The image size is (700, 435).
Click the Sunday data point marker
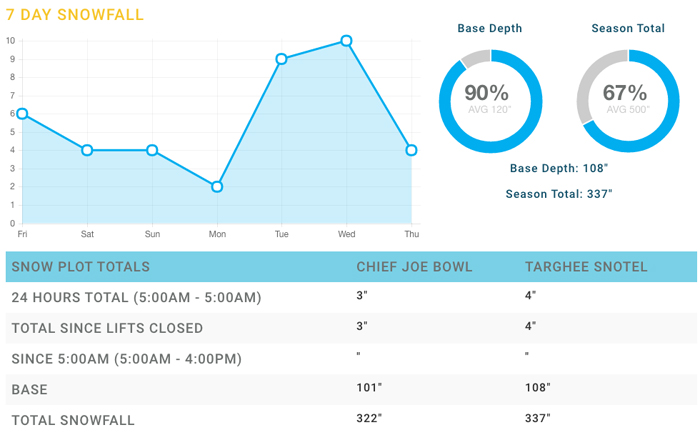(152, 150)
